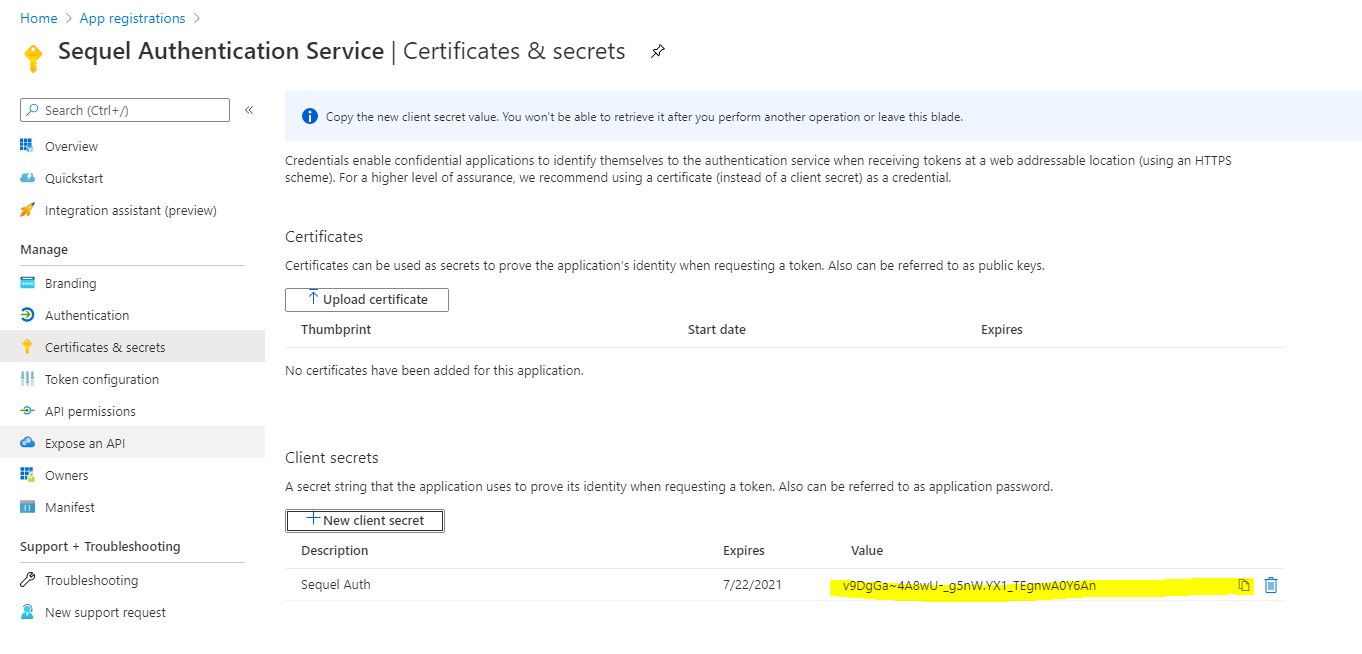
Task: Click the Certificates section heading
Action: (324, 236)
